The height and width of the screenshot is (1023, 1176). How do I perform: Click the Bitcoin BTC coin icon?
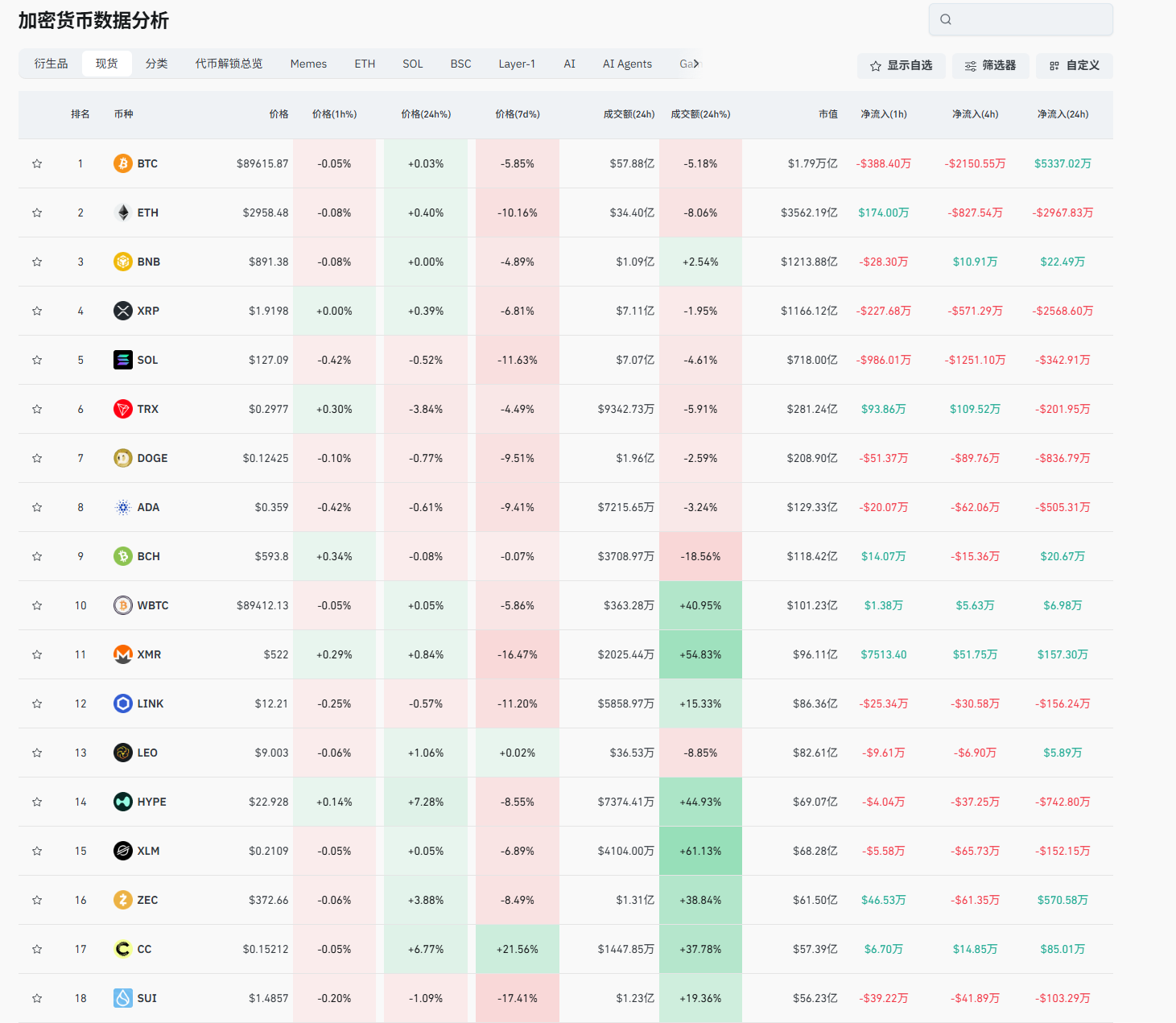point(122,163)
